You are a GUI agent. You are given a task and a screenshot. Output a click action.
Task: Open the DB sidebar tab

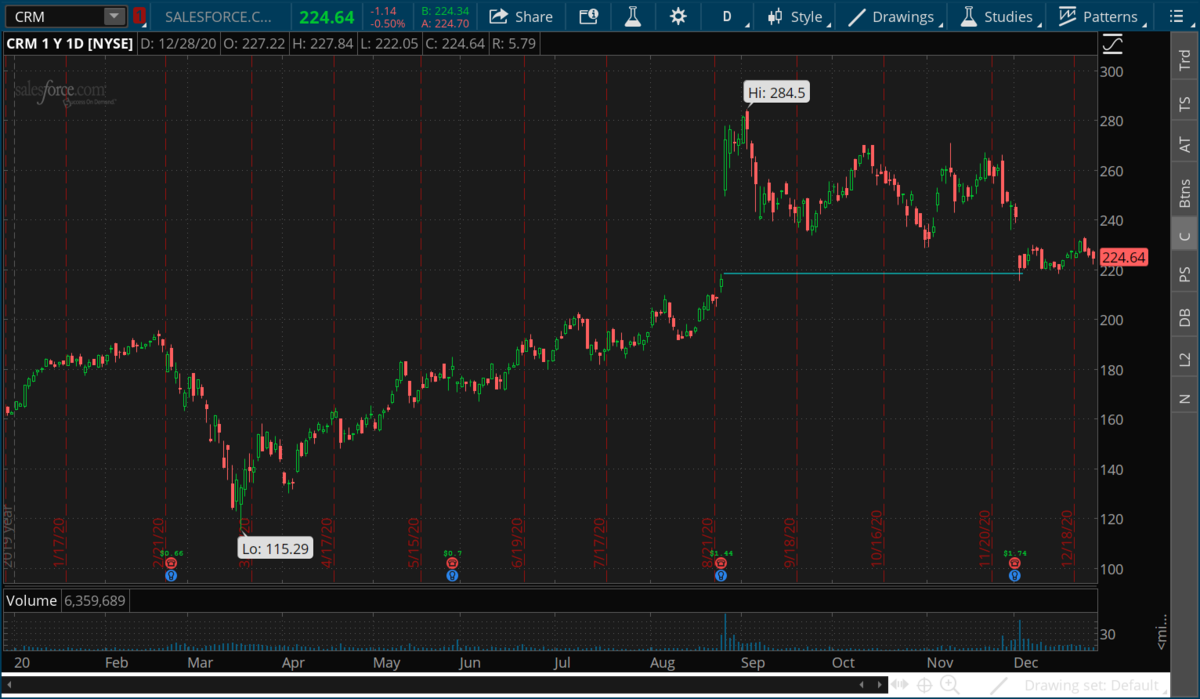pyautogui.click(x=1185, y=316)
